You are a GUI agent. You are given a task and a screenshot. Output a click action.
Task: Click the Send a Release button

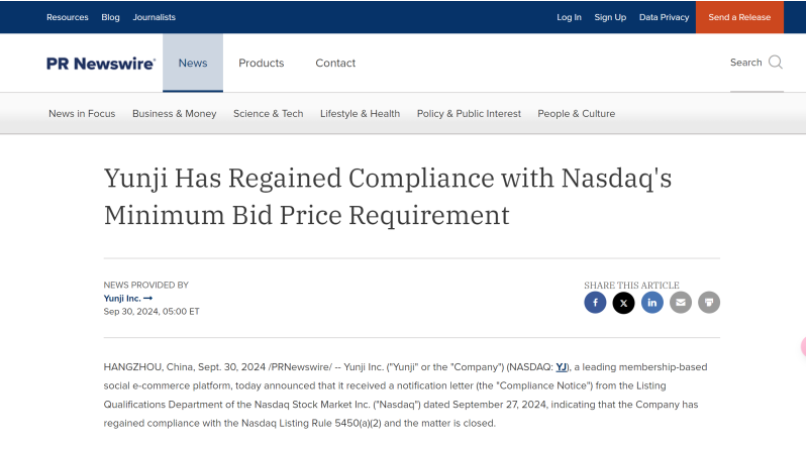point(739,17)
